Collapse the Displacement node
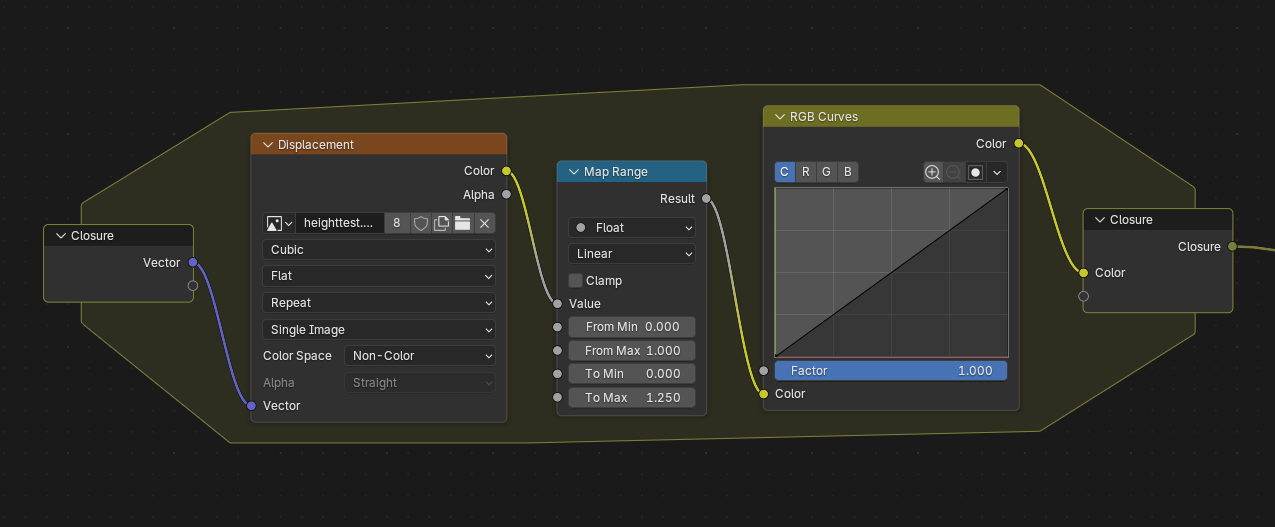 pos(268,145)
